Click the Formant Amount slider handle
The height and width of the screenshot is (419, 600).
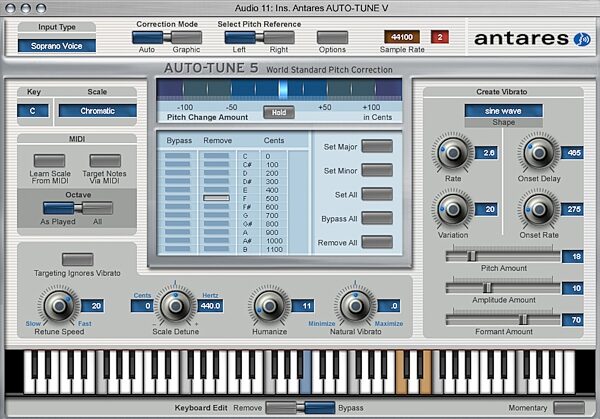[x=523, y=319]
